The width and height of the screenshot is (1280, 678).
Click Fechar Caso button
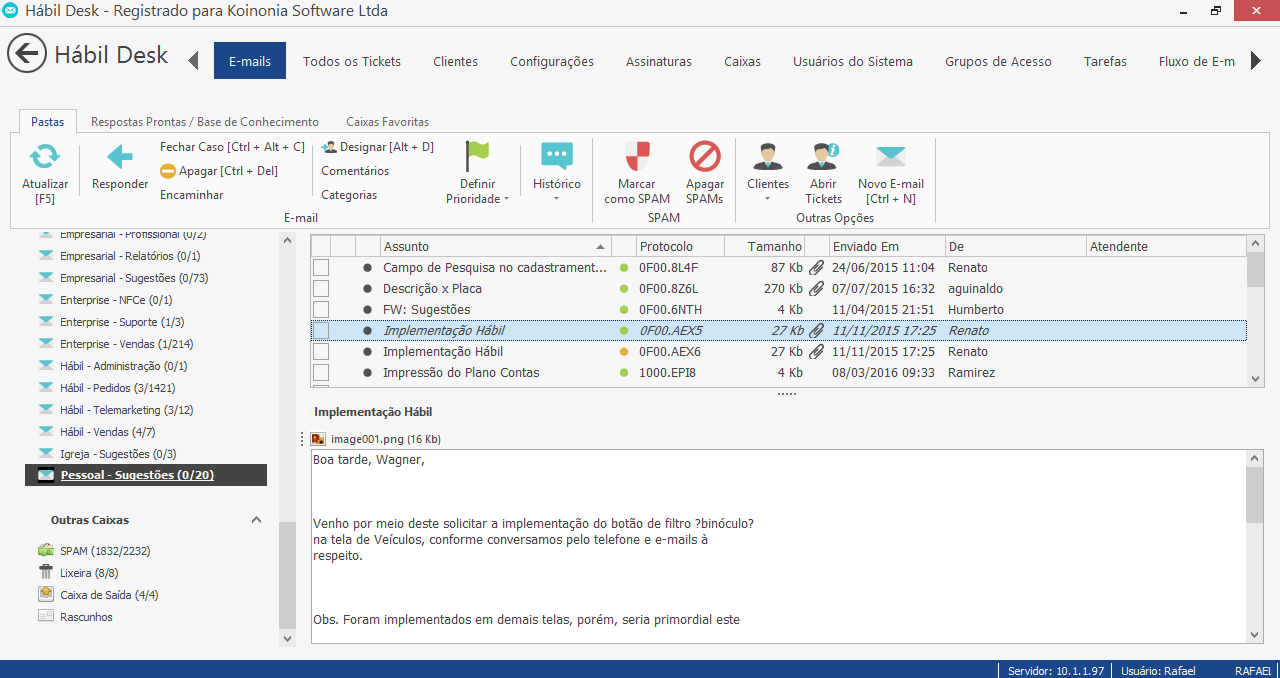232,147
